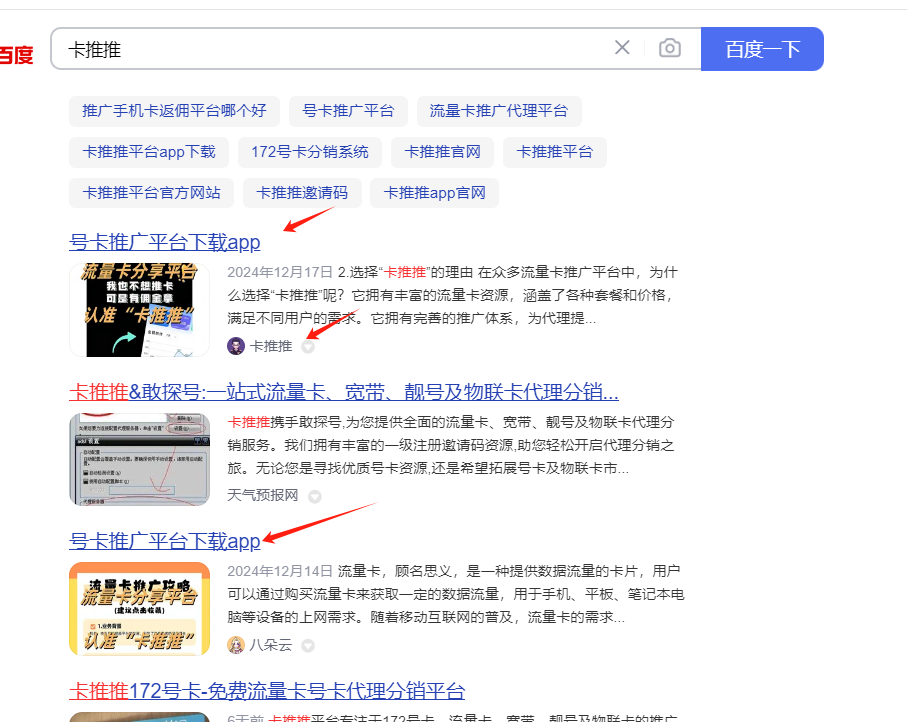Open thumbnail of 天气预报网 result
Image resolution: width=907 pixels, height=722 pixels.
pyautogui.click(x=139, y=459)
